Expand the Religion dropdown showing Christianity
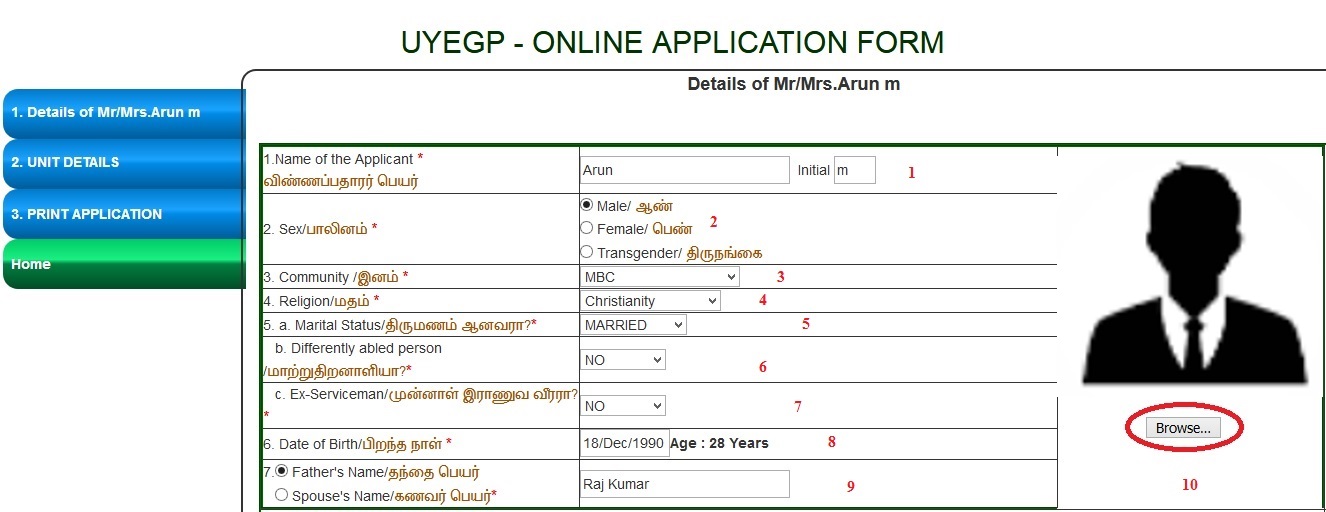The image size is (1326, 512). click(650, 301)
